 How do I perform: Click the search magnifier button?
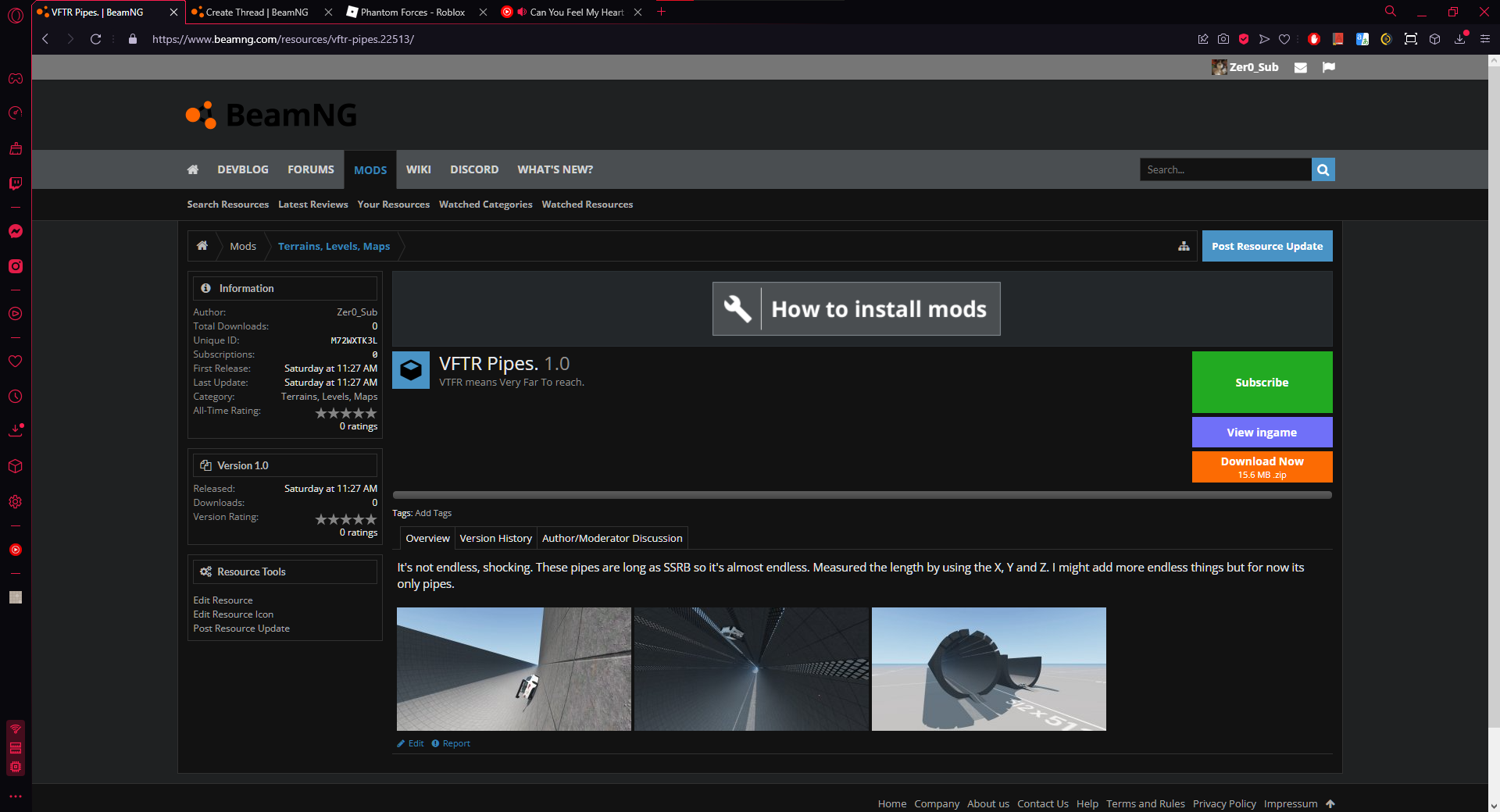click(x=1323, y=169)
